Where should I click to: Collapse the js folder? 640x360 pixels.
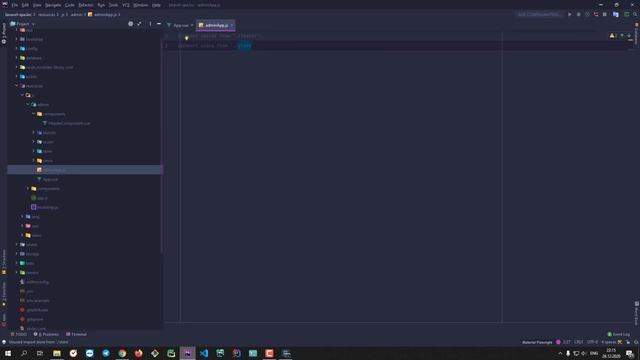click(x=22, y=95)
